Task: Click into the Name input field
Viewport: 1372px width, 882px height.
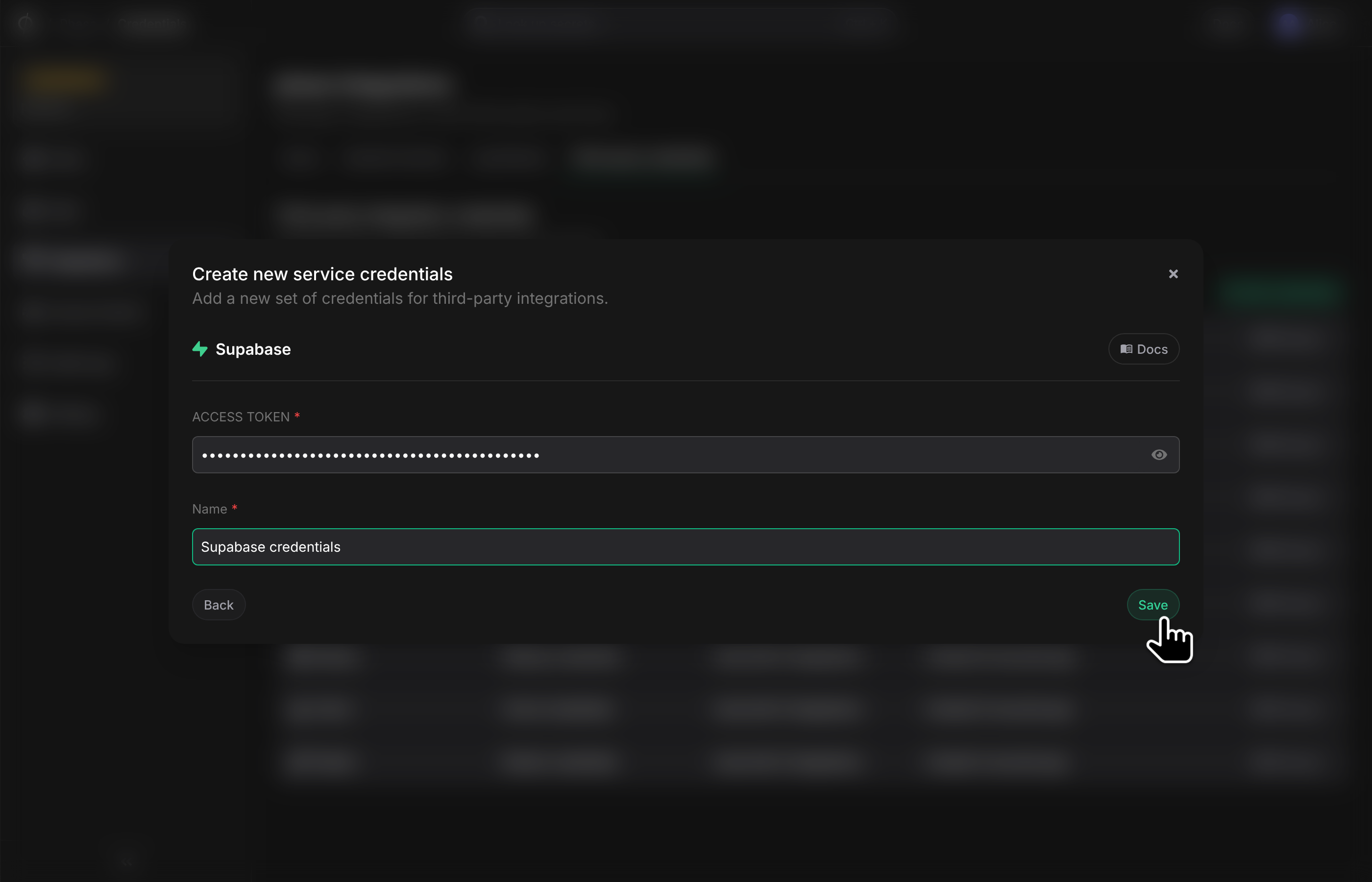Action: [x=686, y=547]
